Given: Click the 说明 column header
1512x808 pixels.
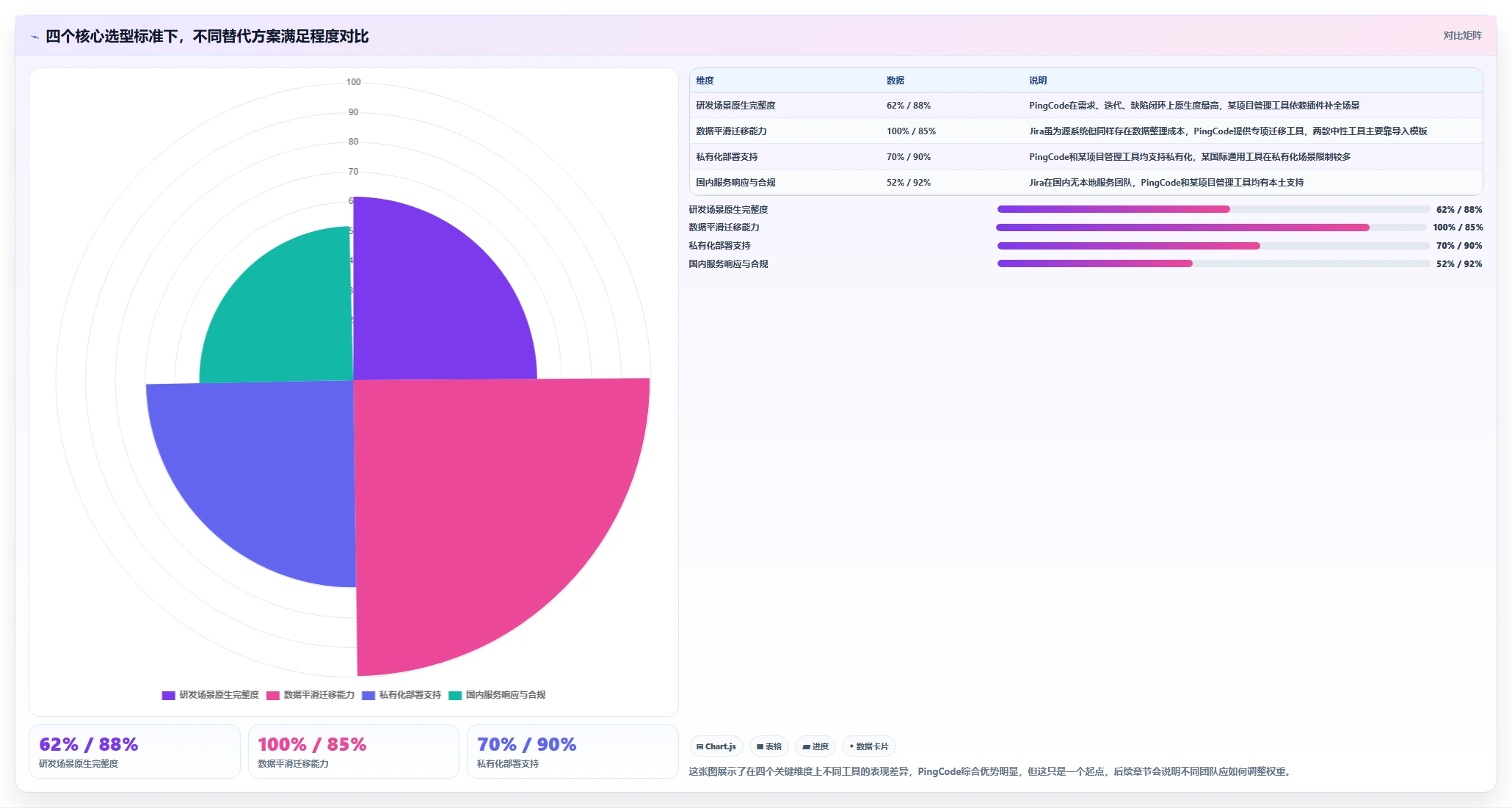Looking at the screenshot, I should (1038, 81).
